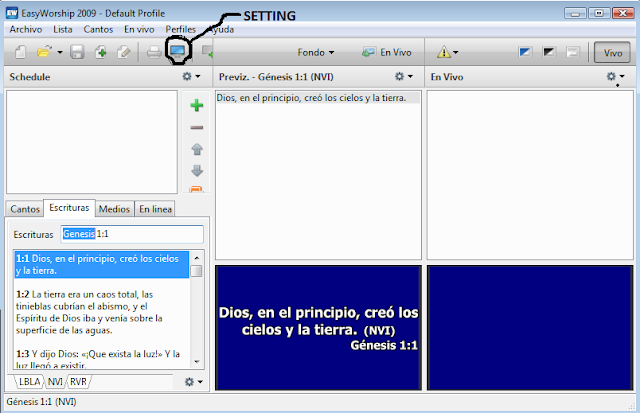Click the edit song pencil icon
This screenshot has height=413, width=640.
(124, 52)
